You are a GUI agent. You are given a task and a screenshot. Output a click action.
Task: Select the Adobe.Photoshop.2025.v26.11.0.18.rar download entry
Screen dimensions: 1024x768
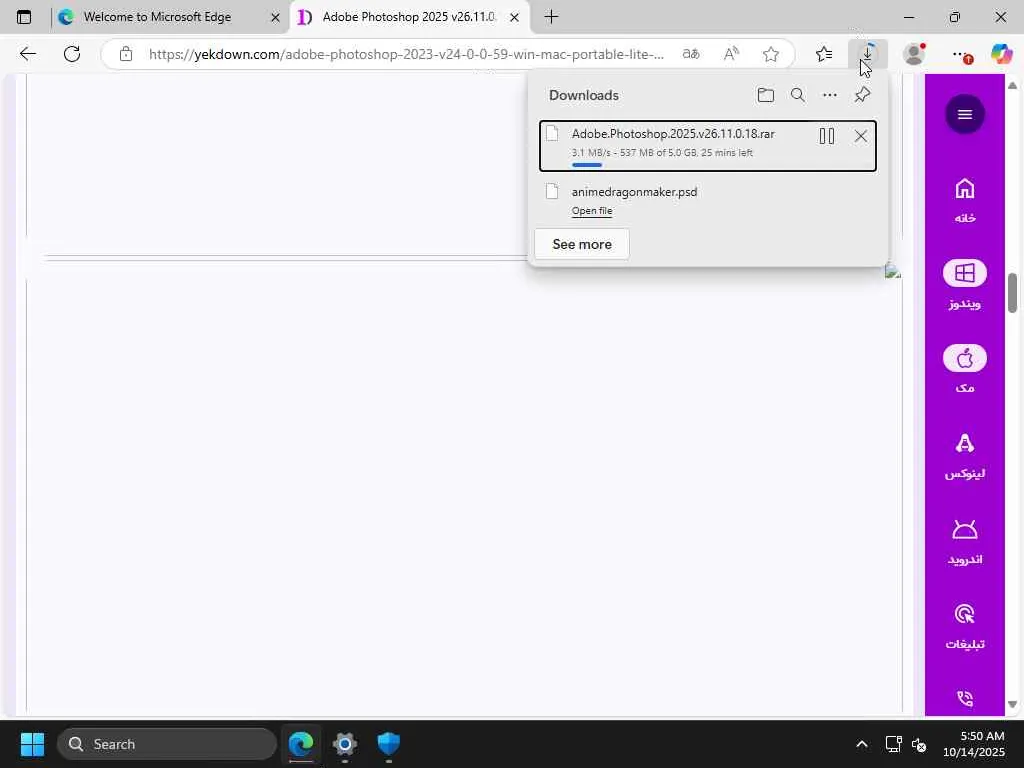tap(708, 146)
